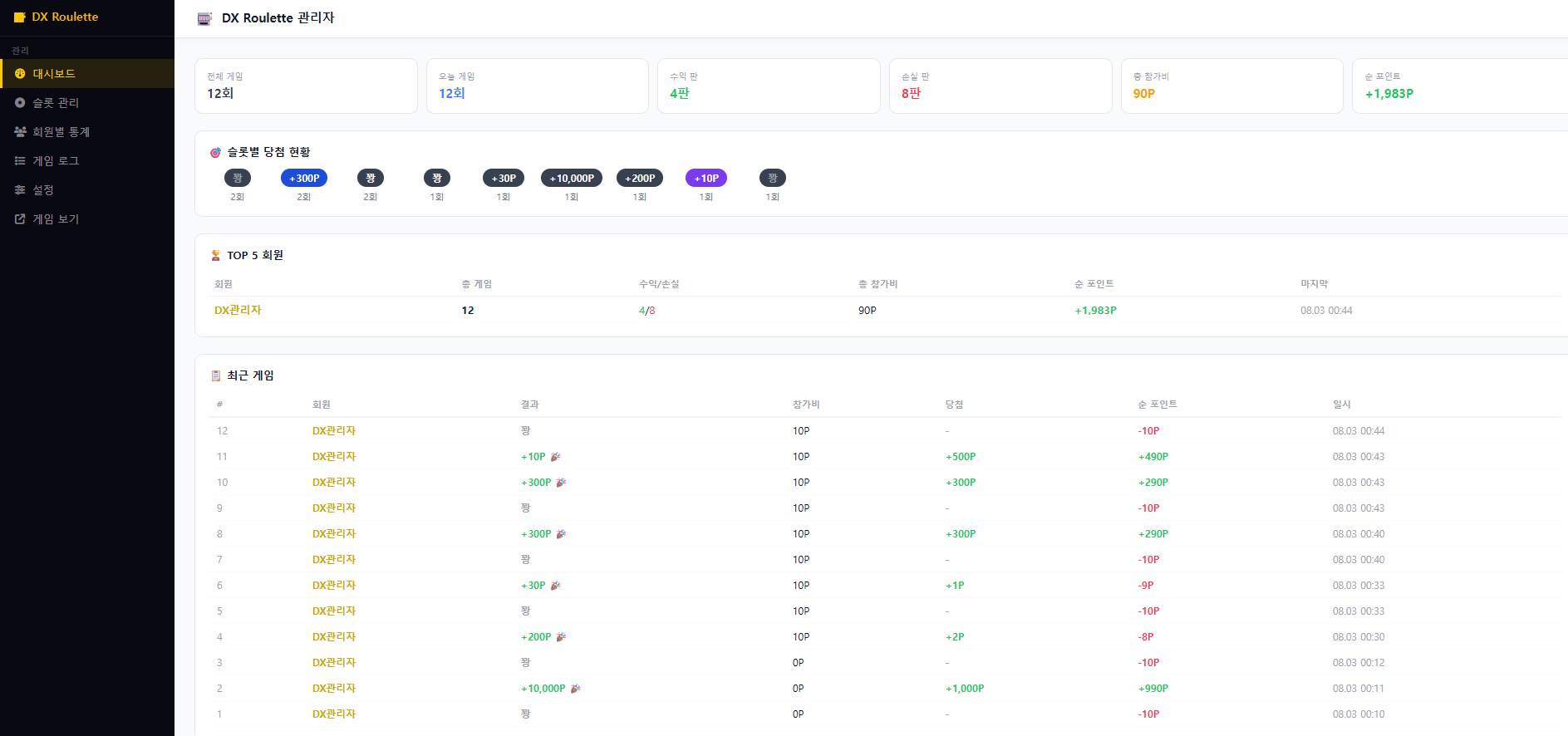Image resolution: width=1568 pixels, height=736 pixels.
Task: Click the 게임 로그 list icon
Action: click(x=20, y=161)
